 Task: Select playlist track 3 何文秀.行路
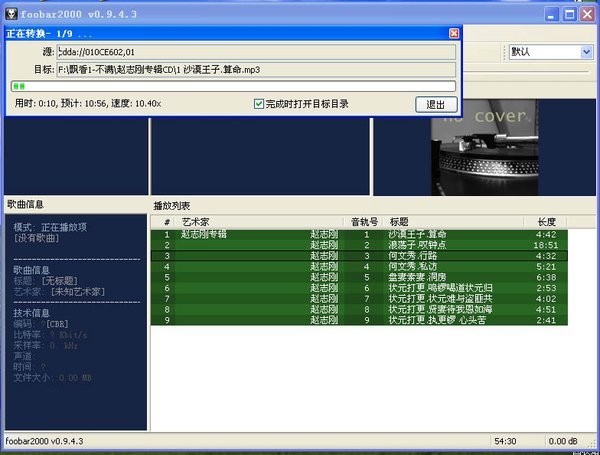pyautogui.click(x=359, y=256)
